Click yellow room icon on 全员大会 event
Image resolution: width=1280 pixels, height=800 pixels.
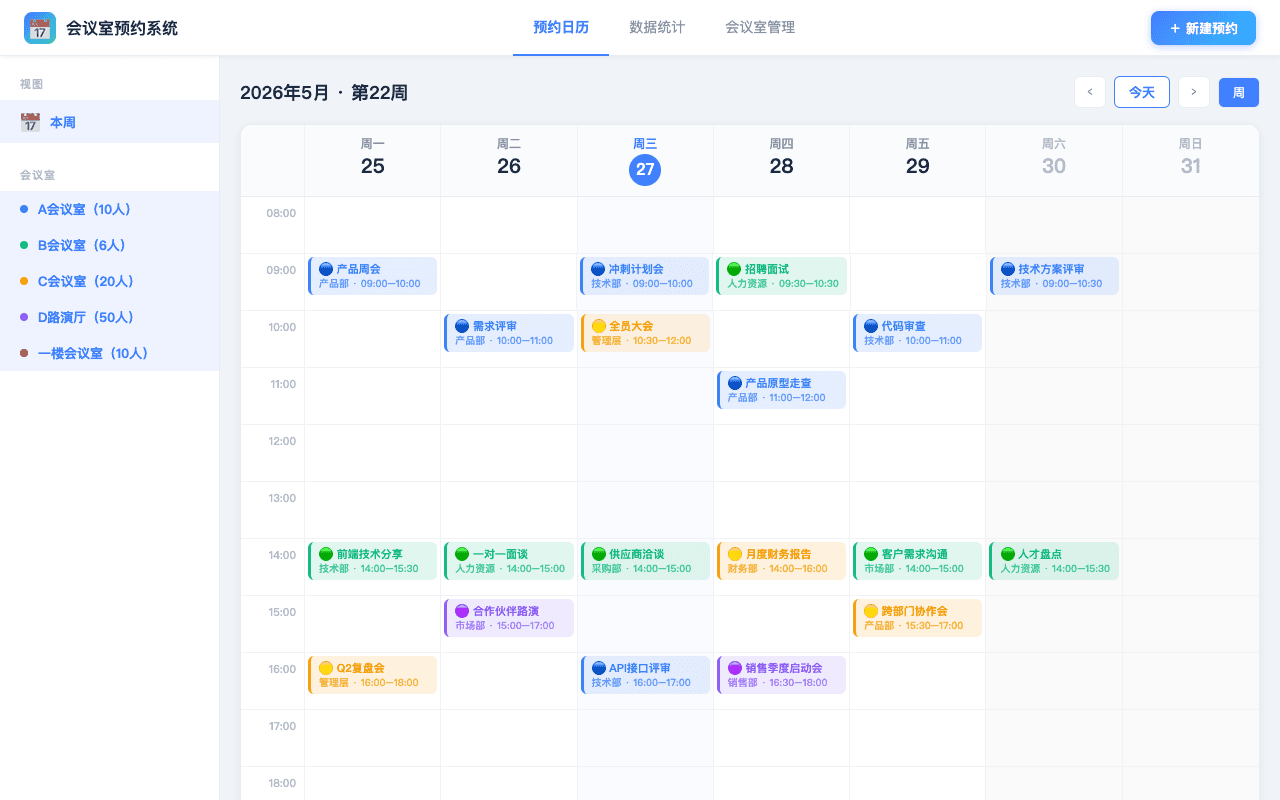(598, 326)
